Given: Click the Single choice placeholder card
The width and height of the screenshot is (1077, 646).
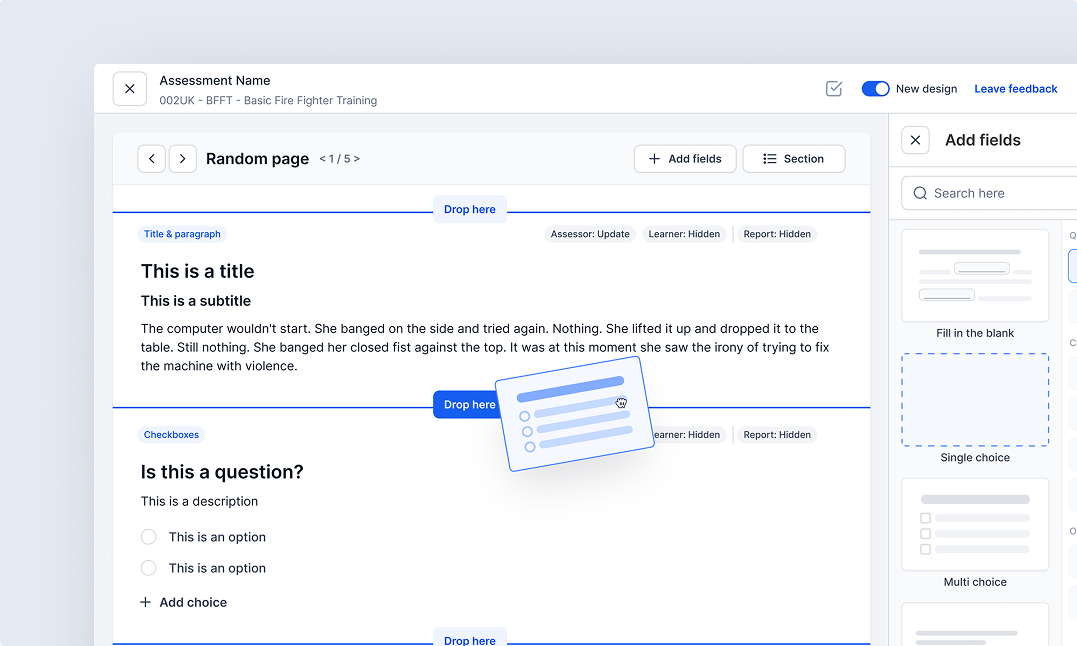Looking at the screenshot, I should [x=975, y=400].
